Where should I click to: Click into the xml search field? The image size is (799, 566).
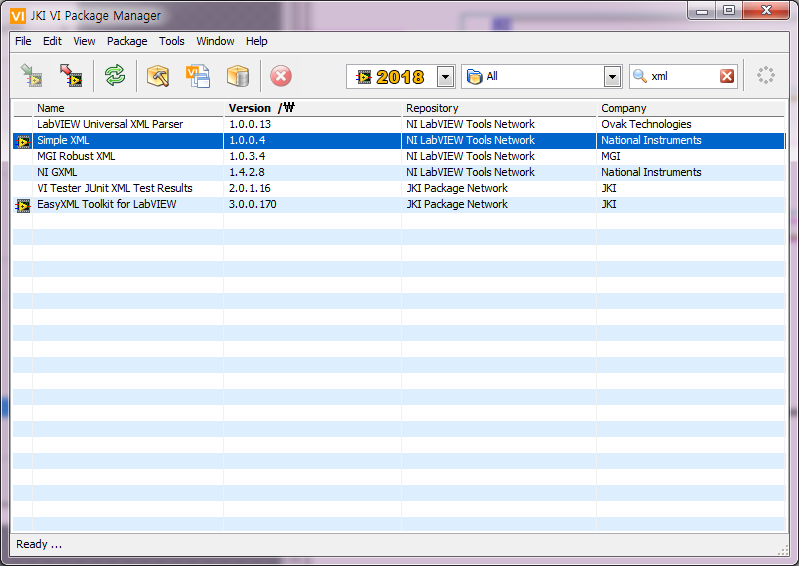click(683, 76)
